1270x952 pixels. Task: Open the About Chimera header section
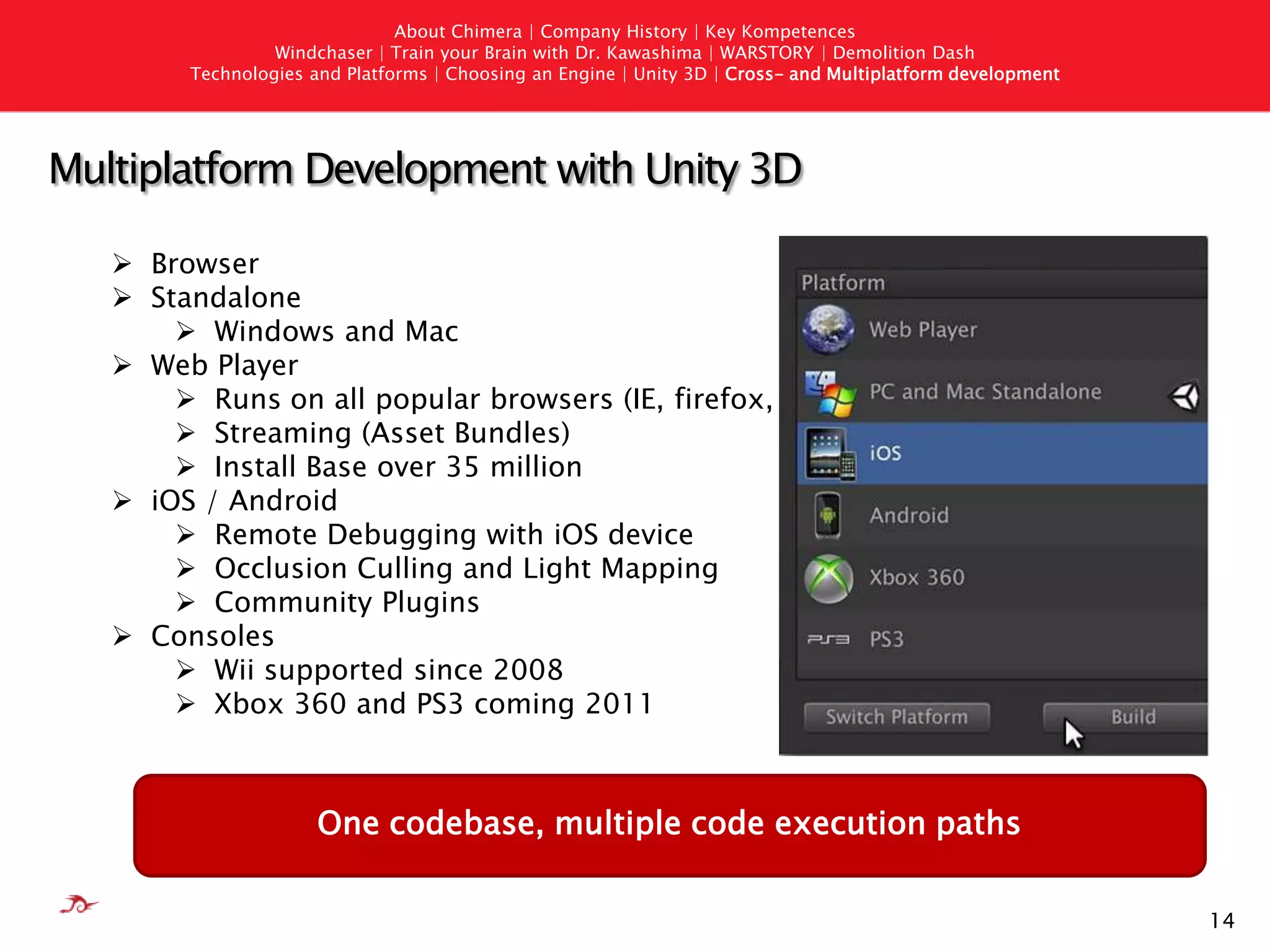tap(458, 31)
